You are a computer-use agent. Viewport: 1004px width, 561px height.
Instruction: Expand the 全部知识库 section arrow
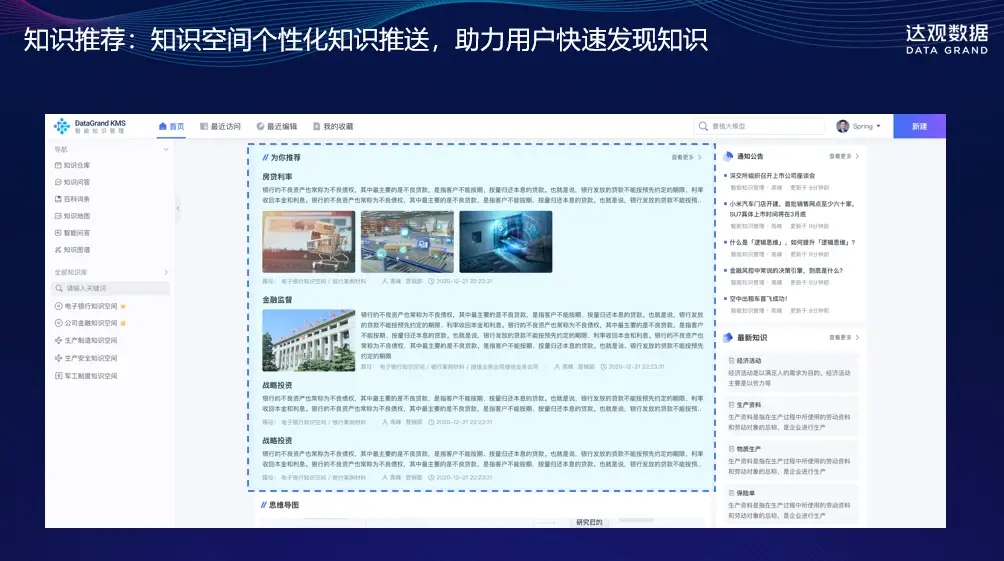(x=166, y=272)
